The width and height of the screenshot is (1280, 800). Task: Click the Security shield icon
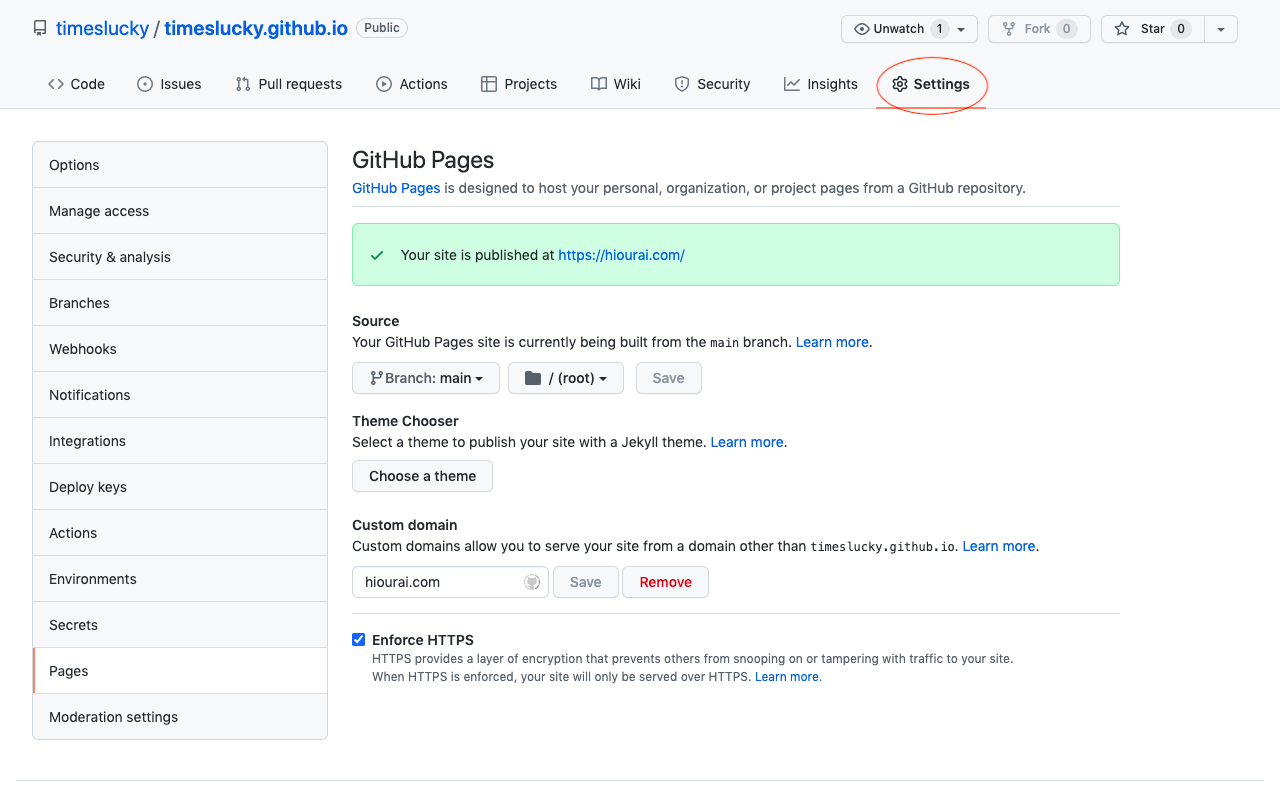(682, 84)
